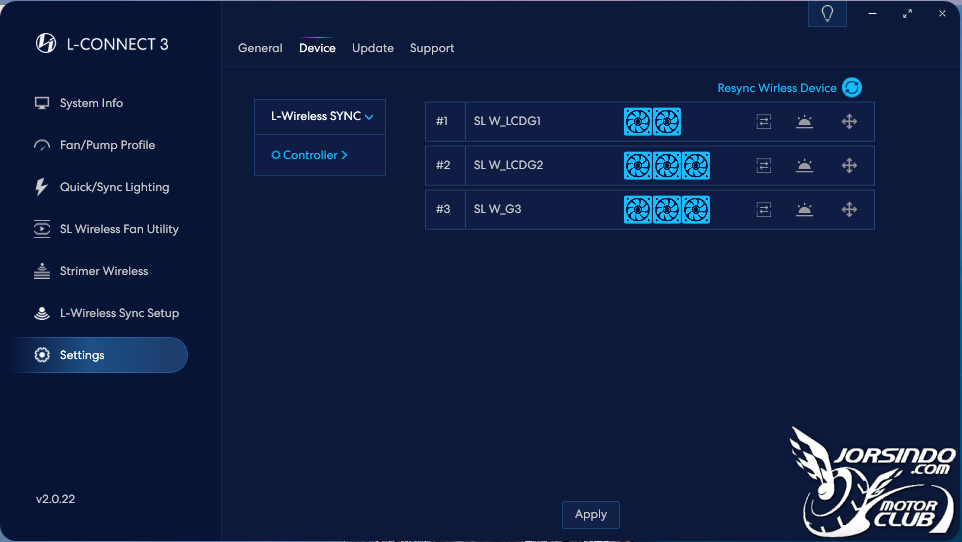
Task: Click the lighting icon on the SL W_LCDG1 row
Action: click(x=804, y=122)
